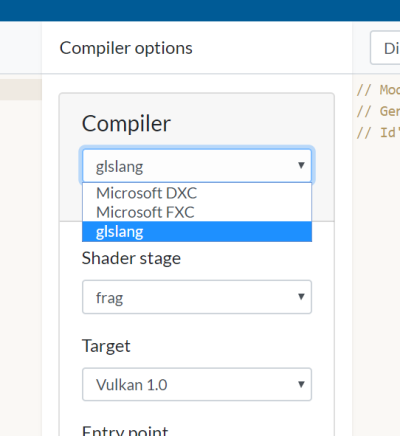Click the highlighted row in left sidebar
The width and height of the screenshot is (400, 436).
pyautogui.click(x=21, y=89)
